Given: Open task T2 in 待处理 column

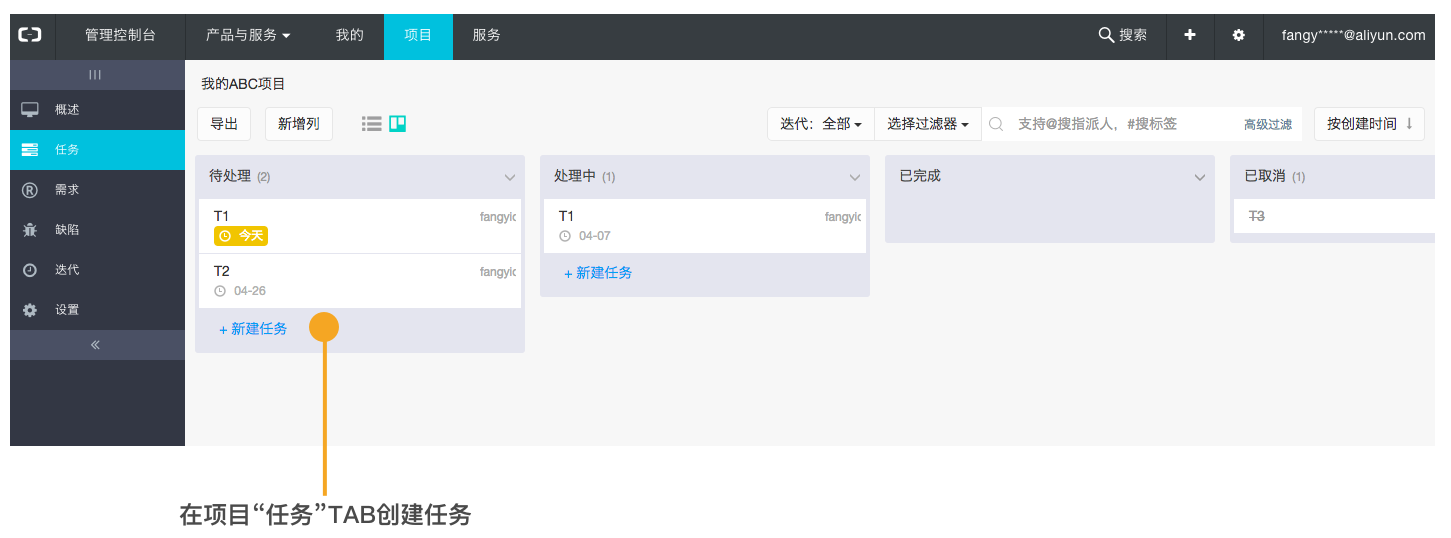Looking at the screenshot, I should (x=360, y=281).
